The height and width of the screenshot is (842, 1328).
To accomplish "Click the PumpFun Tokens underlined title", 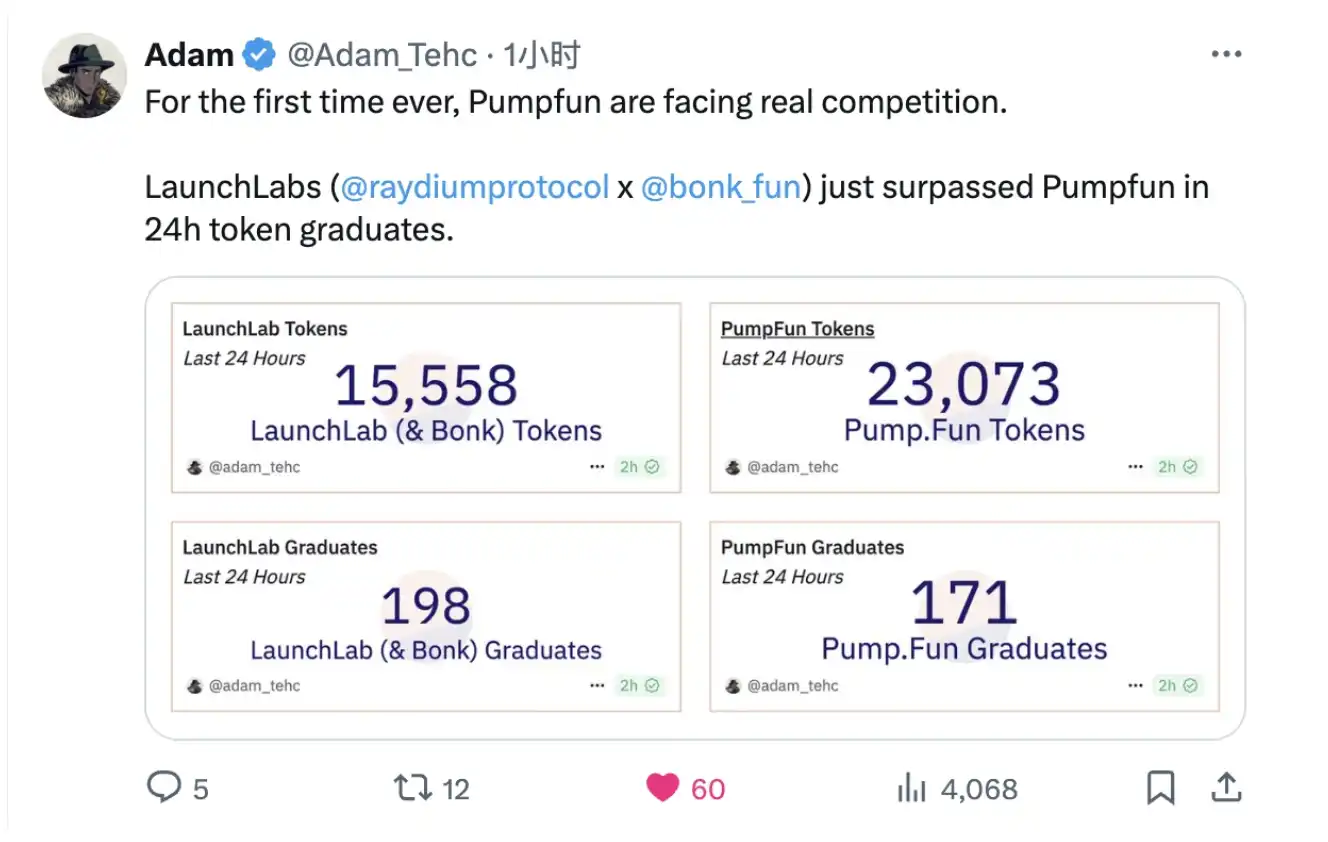I will [797, 329].
